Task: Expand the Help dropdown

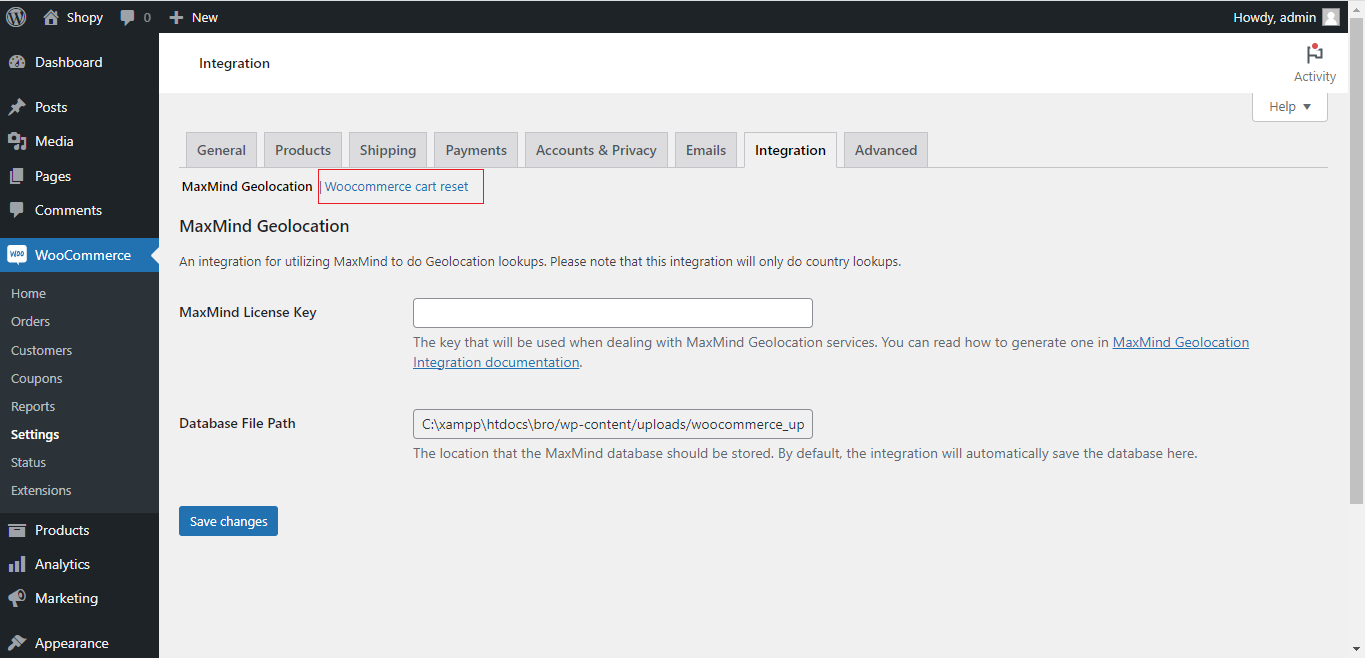Action: pyautogui.click(x=1289, y=107)
